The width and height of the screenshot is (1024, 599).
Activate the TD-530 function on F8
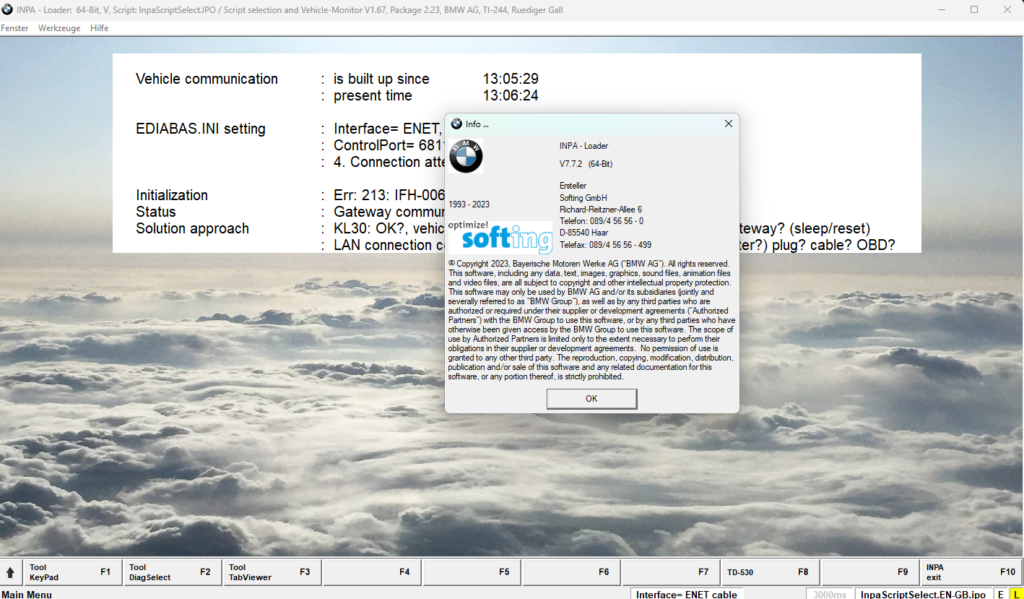pos(770,572)
